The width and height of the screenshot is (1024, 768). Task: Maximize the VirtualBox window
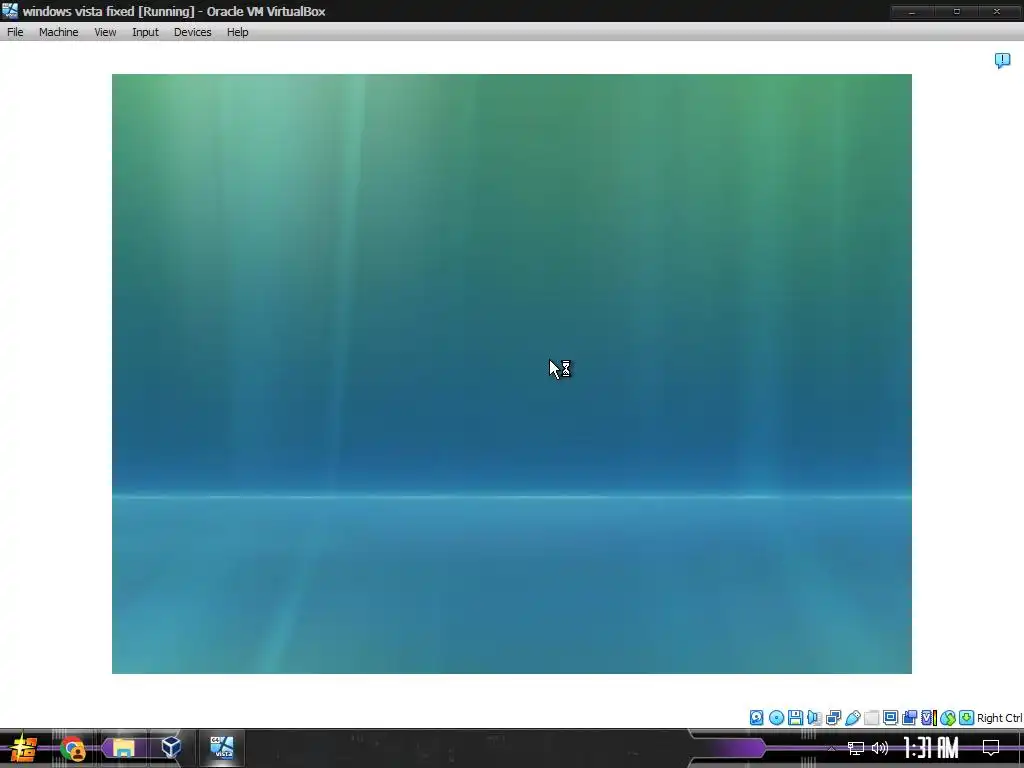(957, 11)
